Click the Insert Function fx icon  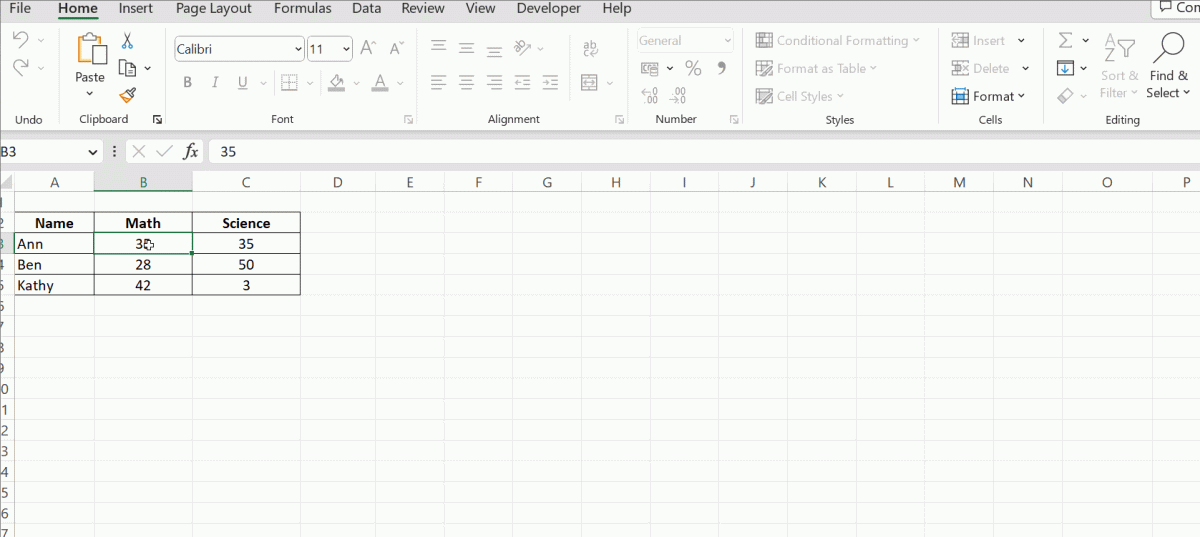pos(190,152)
